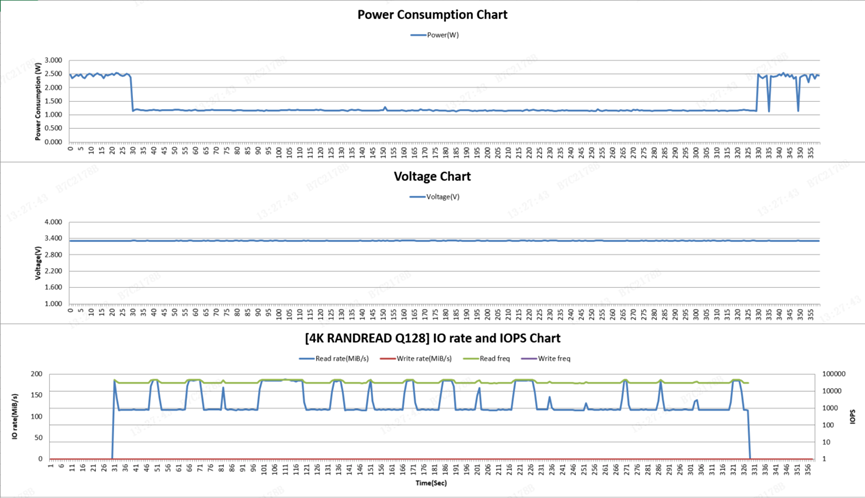The image size is (865, 498).
Task: Select the Voltage Chart title
Action: click(x=432, y=176)
